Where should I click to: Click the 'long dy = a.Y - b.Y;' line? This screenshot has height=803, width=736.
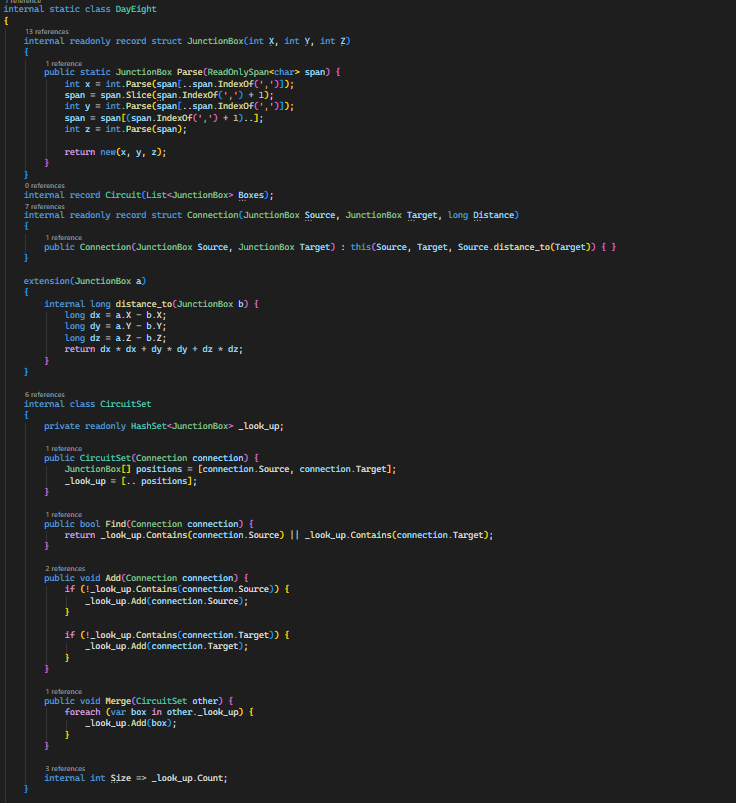tap(115, 326)
